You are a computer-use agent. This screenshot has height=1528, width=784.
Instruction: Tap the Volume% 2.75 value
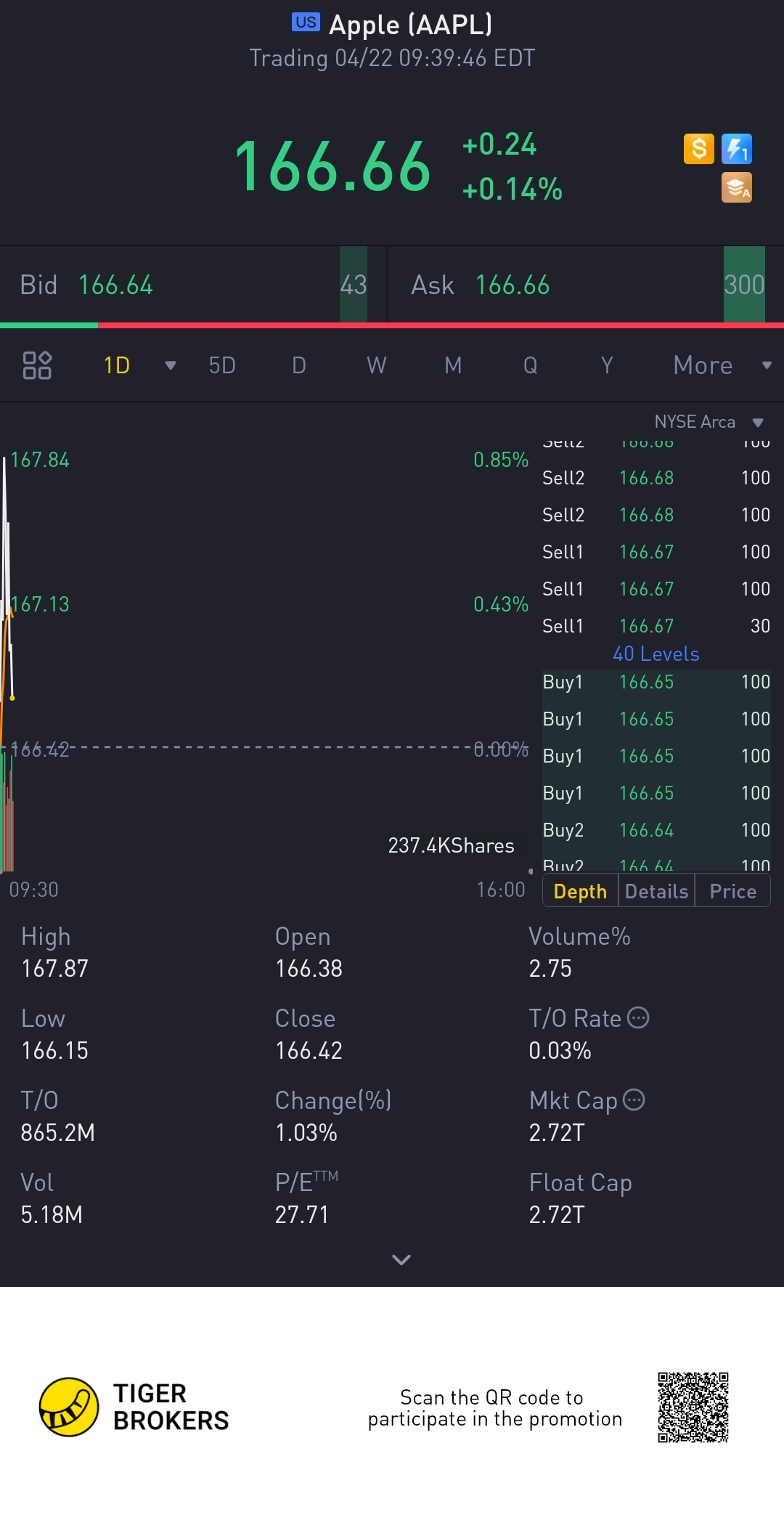(550, 968)
